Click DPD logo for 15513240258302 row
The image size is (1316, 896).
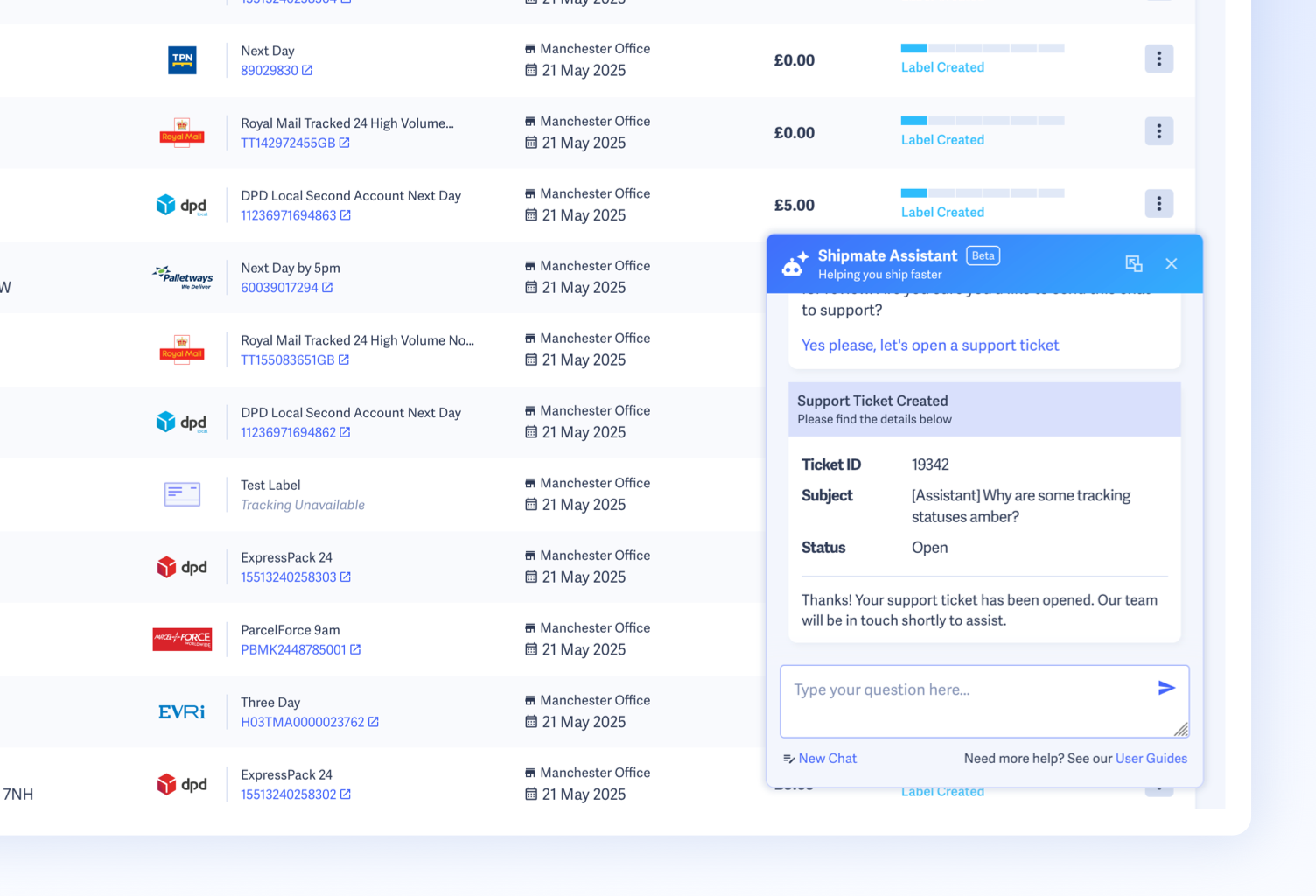click(x=182, y=785)
